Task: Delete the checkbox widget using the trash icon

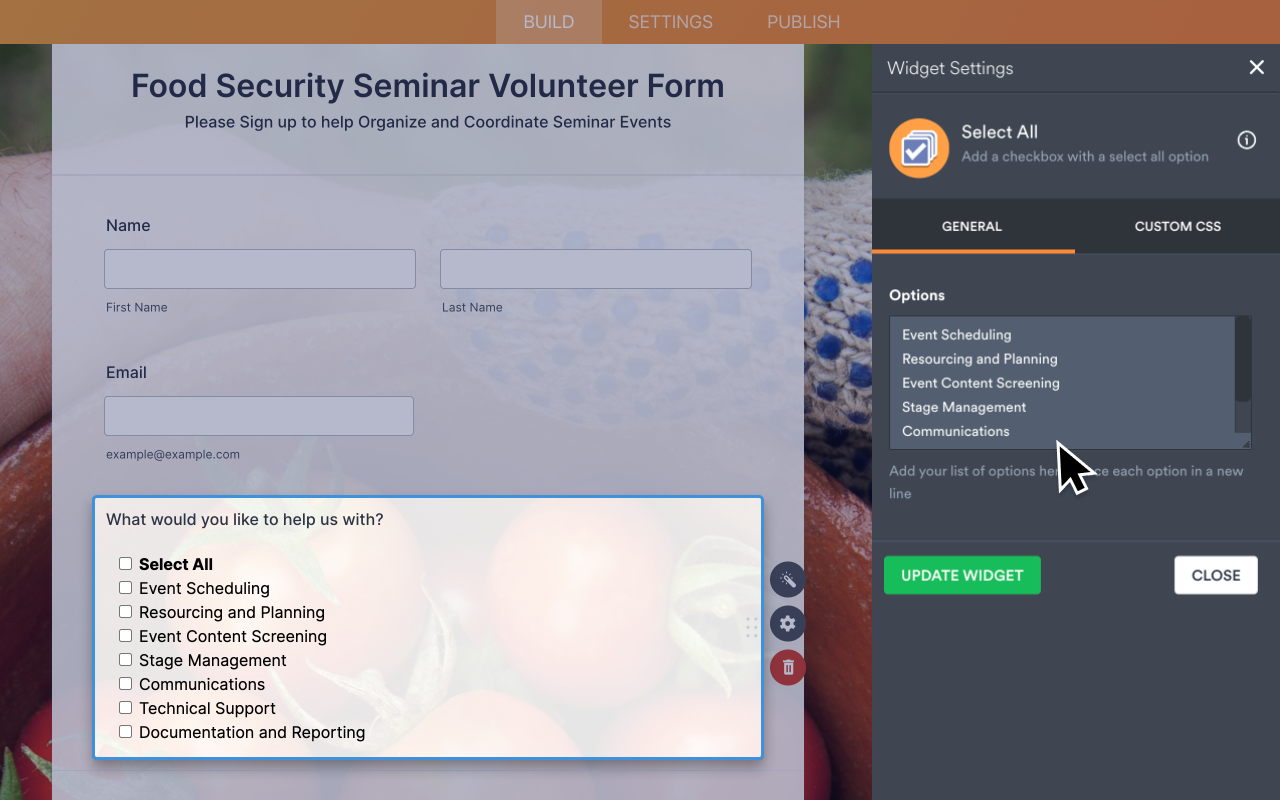Action: click(787, 667)
